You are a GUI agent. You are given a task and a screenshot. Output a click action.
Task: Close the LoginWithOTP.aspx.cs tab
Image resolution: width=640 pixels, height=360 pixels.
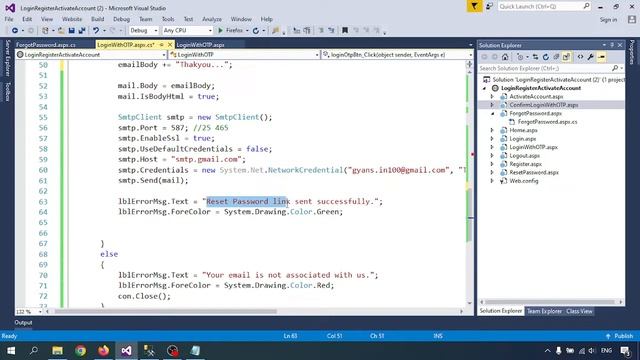[170, 44]
